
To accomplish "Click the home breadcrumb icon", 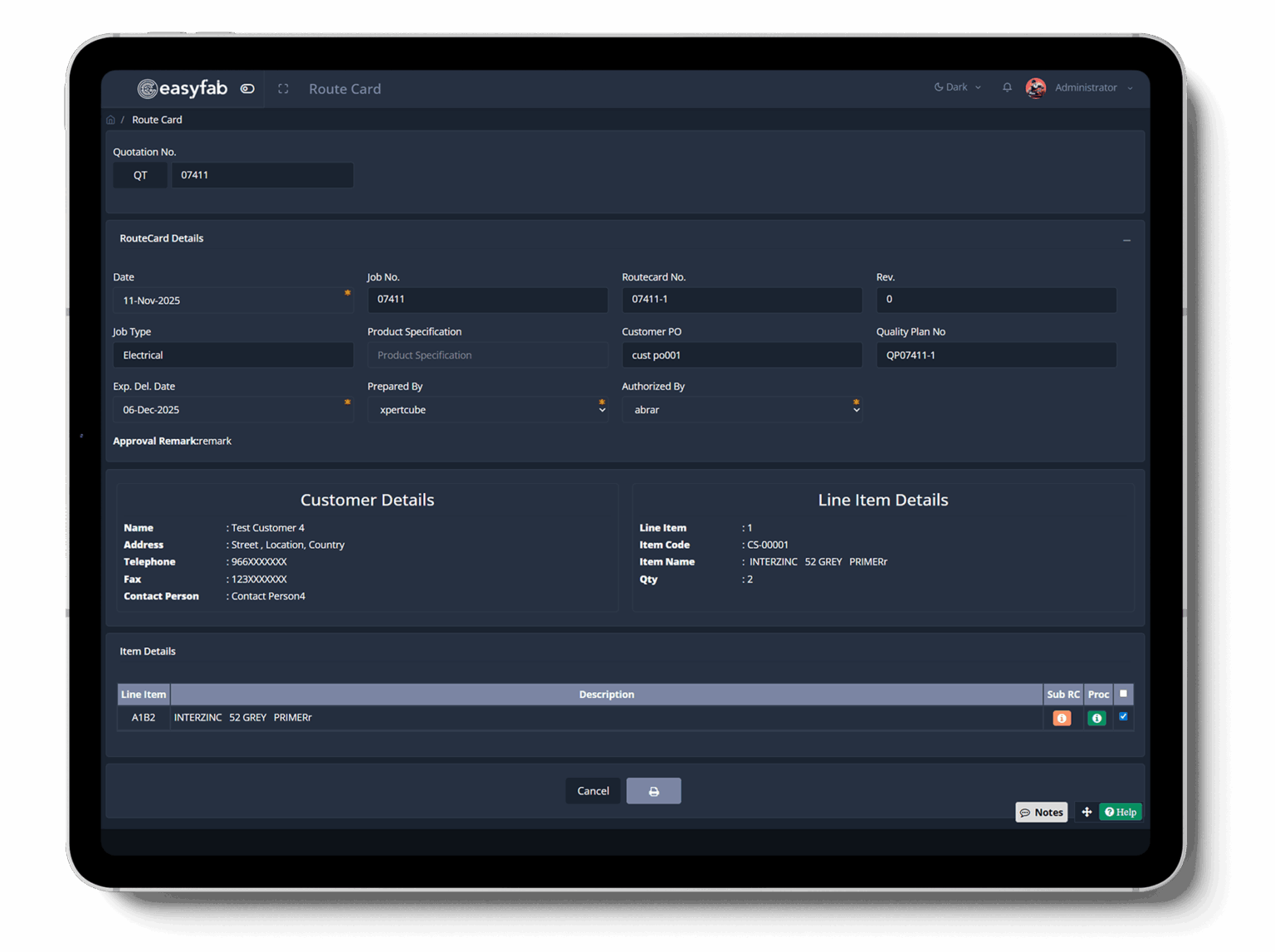I will point(111,120).
